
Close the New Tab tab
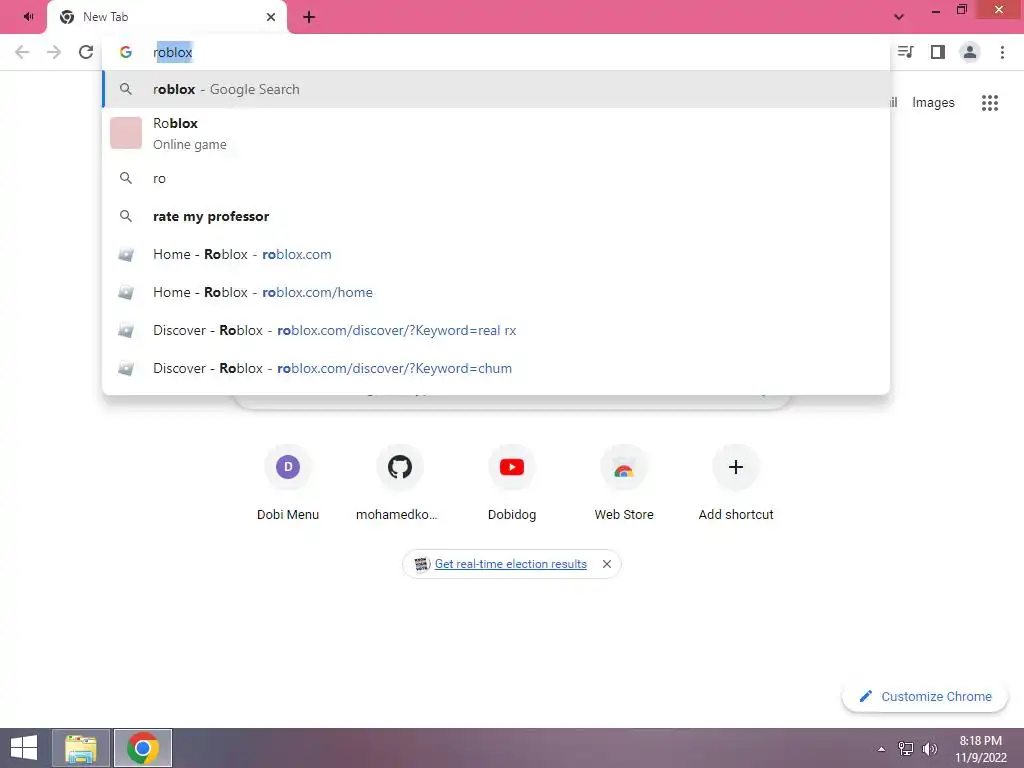[x=270, y=17]
